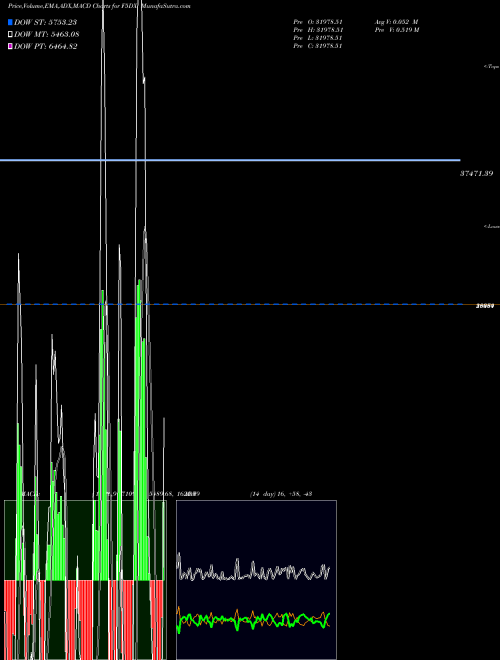
Task: Click the blue DOW ST legend swatch
Action: tap(10, 22)
